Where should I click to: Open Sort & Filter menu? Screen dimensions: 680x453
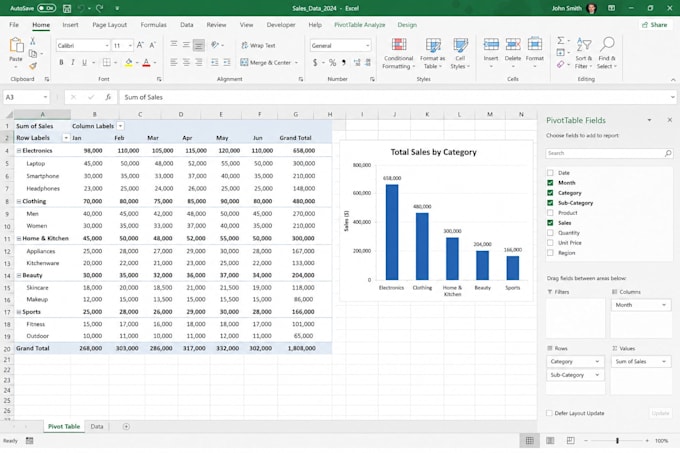click(x=584, y=53)
